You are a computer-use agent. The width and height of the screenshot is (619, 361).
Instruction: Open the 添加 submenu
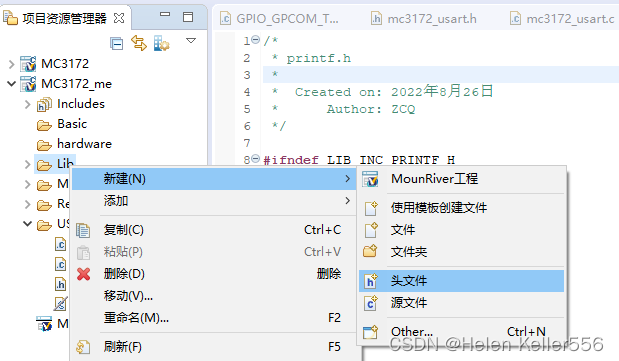[214, 201]
